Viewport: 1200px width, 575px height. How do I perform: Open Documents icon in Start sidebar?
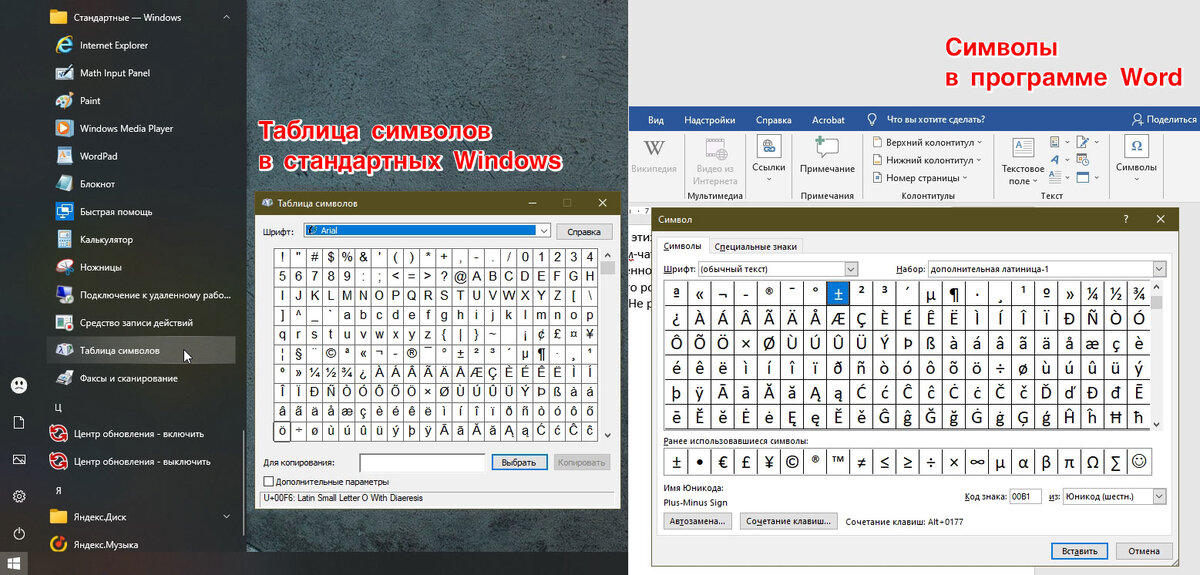pyautogui.click(x=19, y=422)
